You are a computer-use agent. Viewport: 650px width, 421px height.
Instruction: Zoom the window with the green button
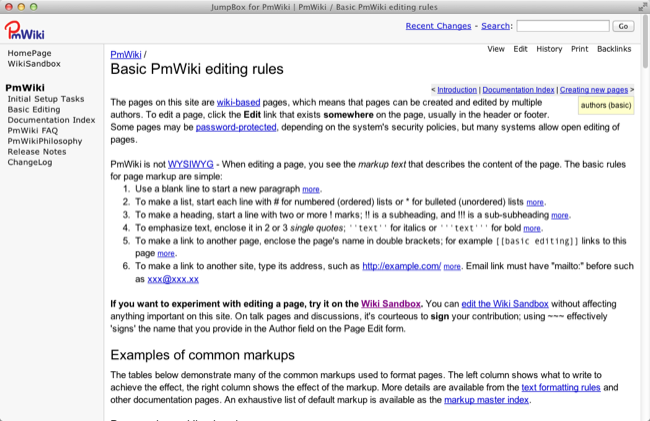coord(34,7)
